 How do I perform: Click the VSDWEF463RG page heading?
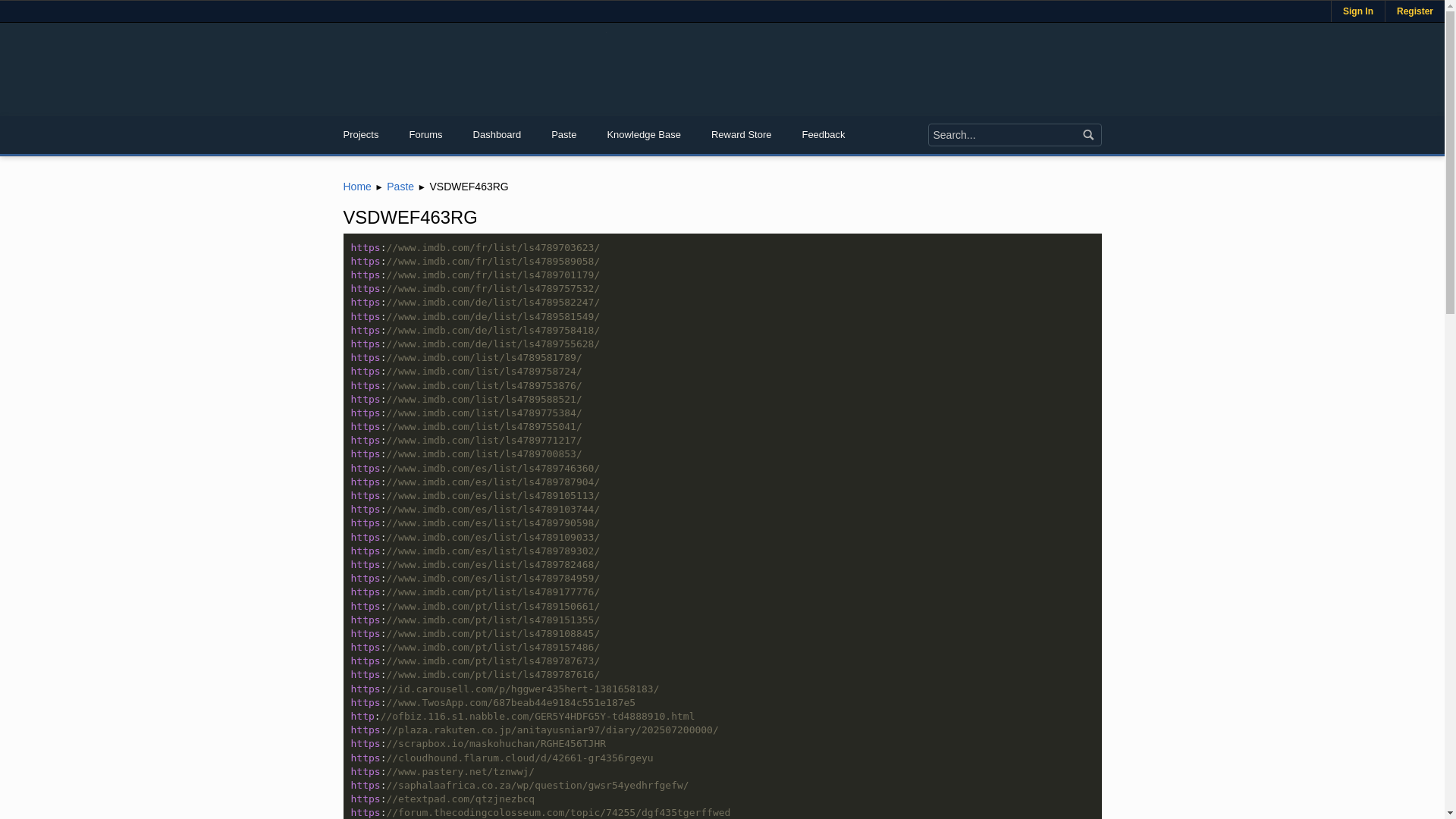(x=409, y=218)
